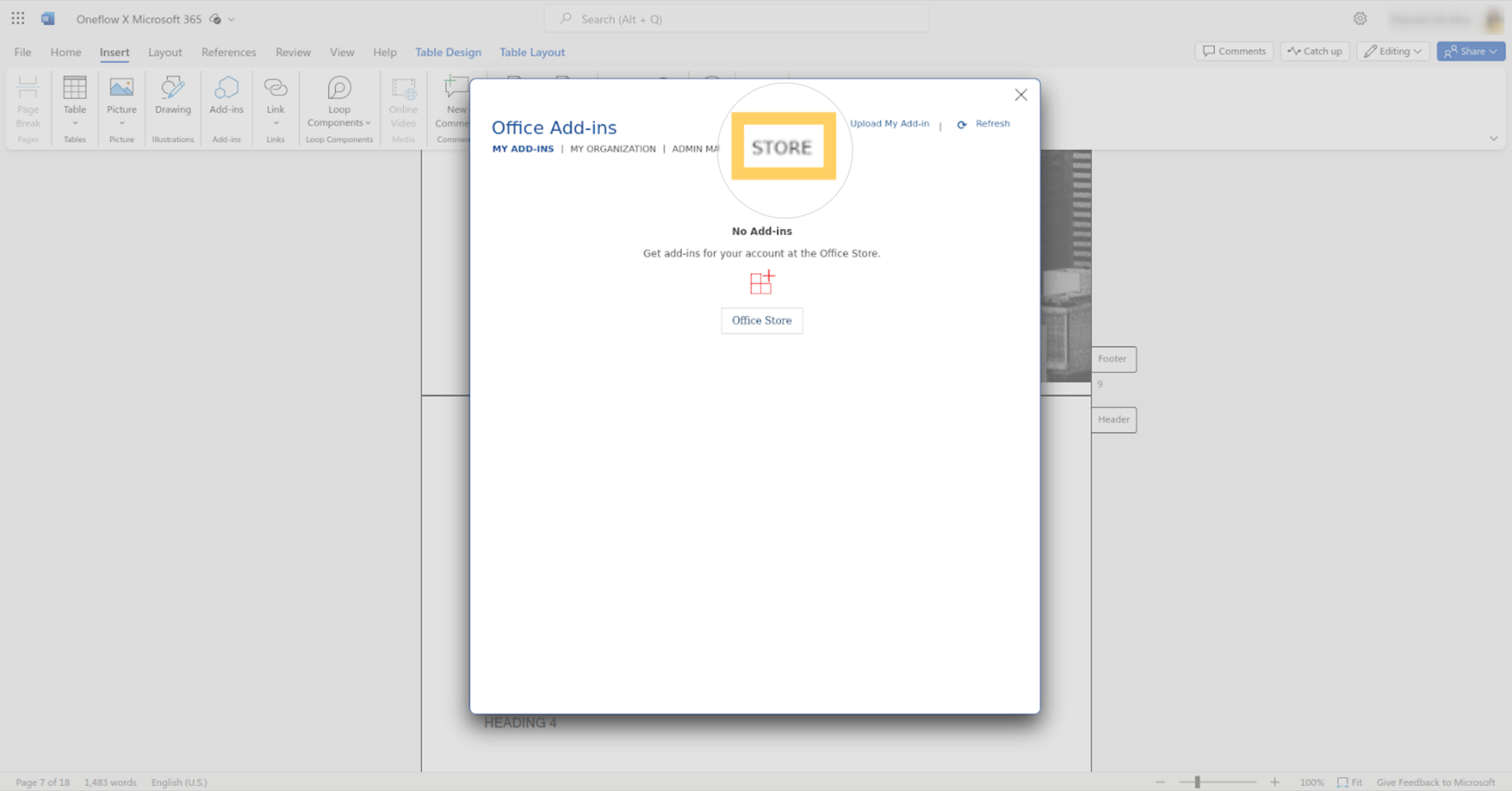The image size is (1512, 791).
Task: Click the 100% zoom level
Action: [1311, 782]
